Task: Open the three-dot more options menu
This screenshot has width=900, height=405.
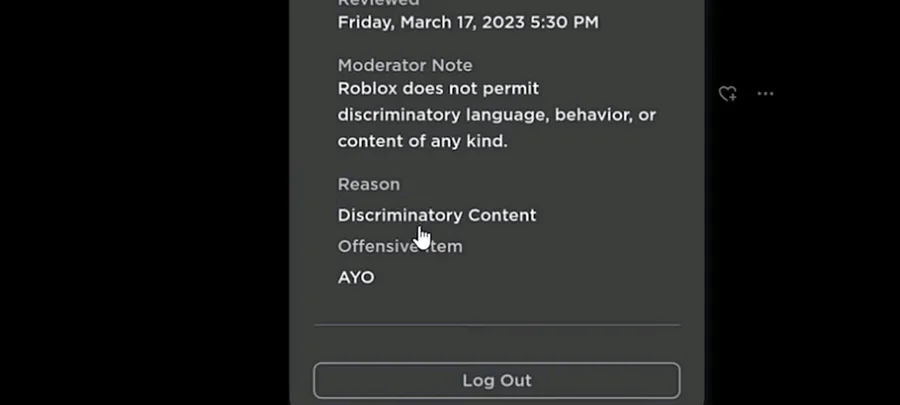Action: point(765,94)
